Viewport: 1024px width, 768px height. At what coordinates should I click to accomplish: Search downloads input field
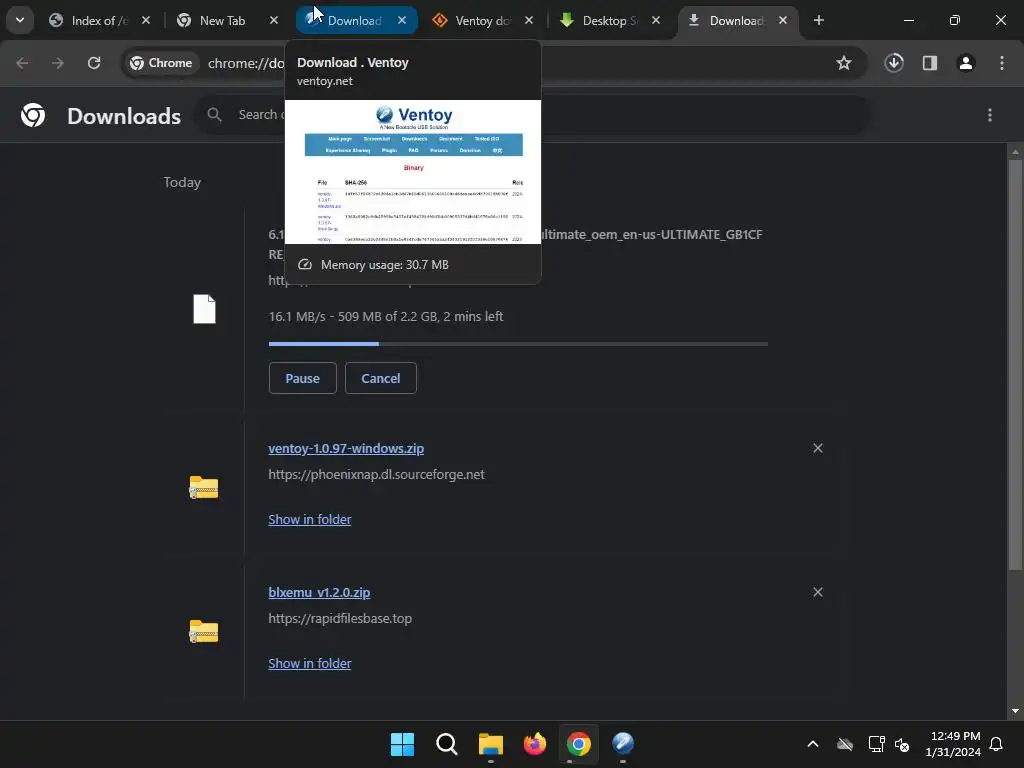[532, 115]
